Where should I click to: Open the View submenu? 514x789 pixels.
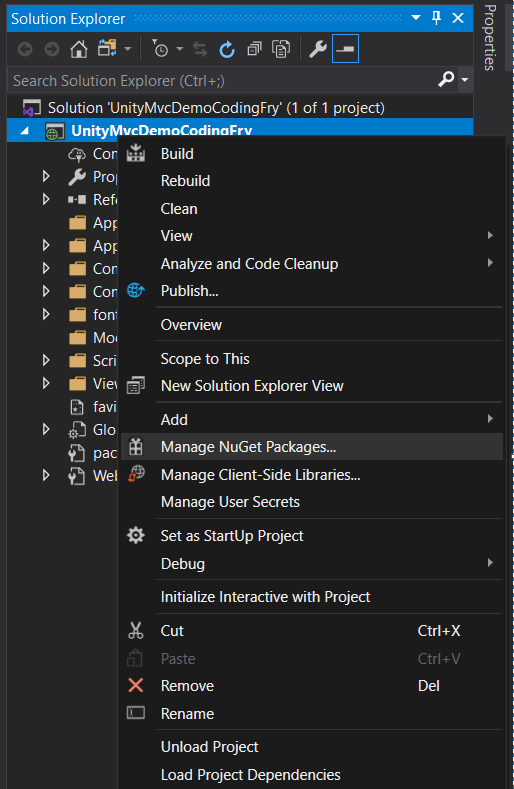312,235
